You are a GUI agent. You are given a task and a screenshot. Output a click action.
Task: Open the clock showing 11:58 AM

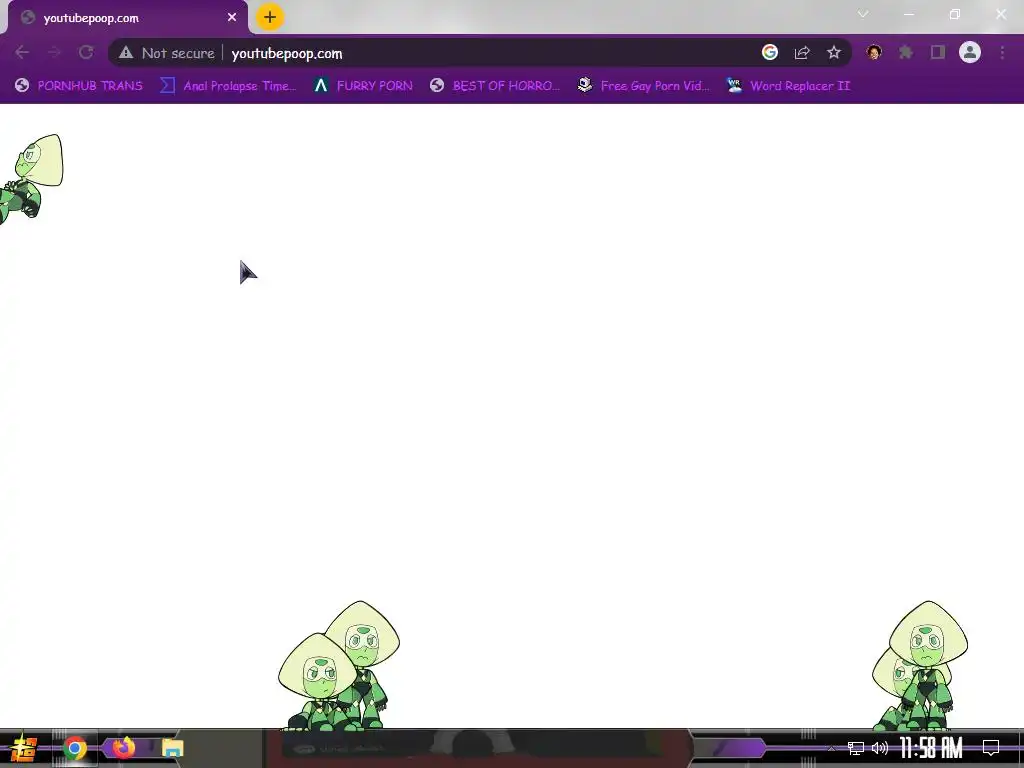(931, 748)
